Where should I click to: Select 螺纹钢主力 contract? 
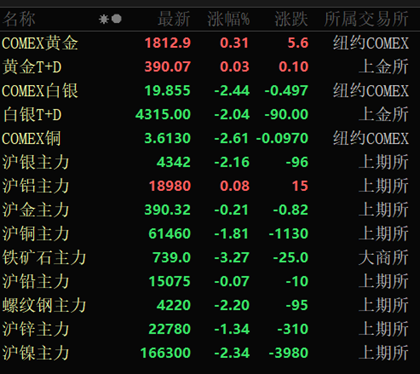click(x=210, y=305)
